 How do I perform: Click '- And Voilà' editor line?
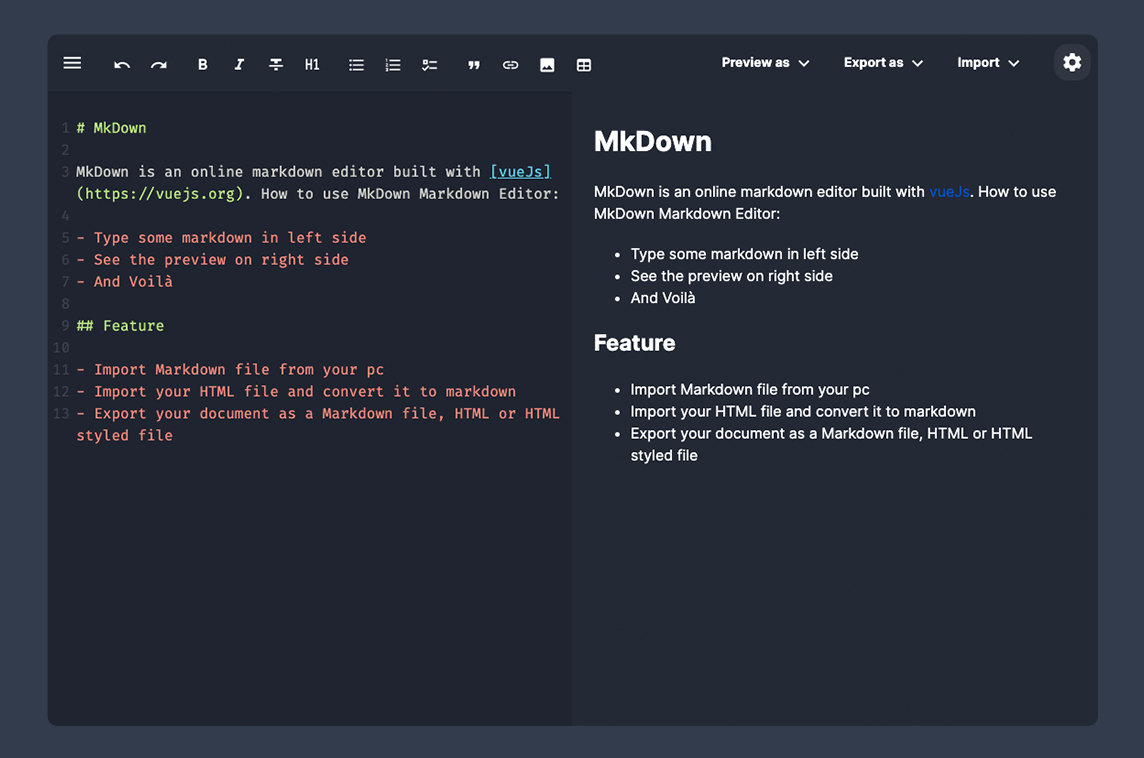[x=125, y=282]
